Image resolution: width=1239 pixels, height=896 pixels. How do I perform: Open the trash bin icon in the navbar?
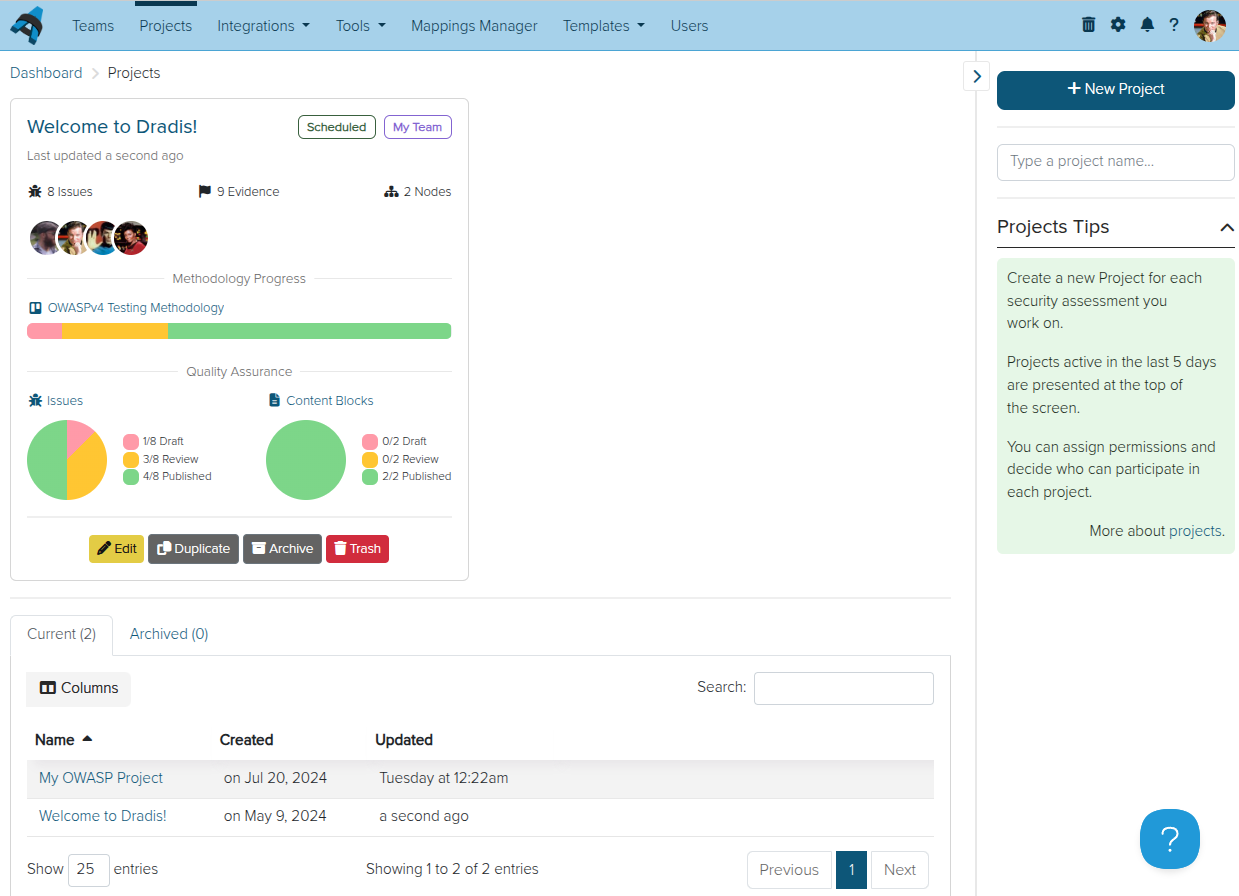(x=1089, y=25)
